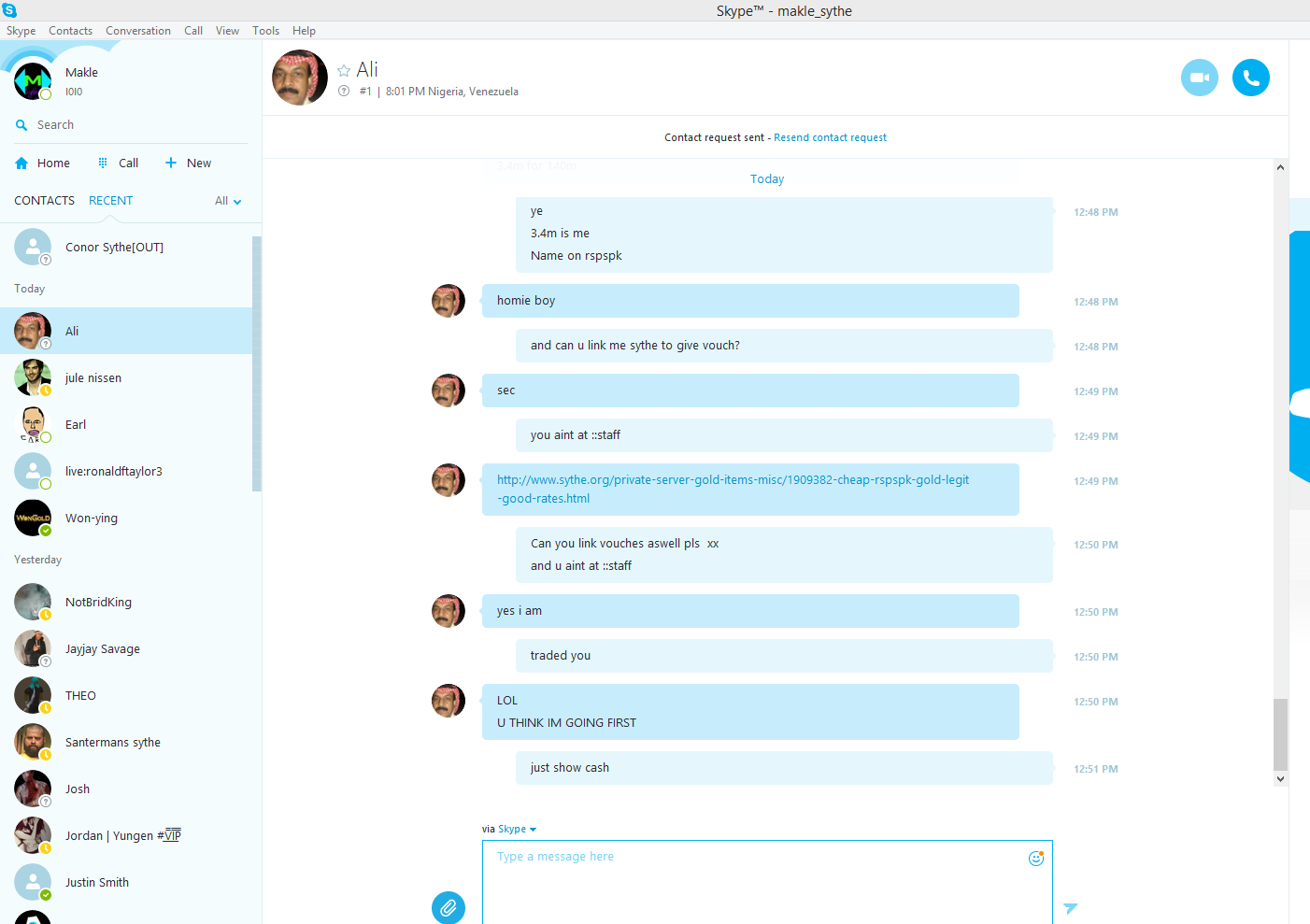Click the Ali contact name header

[367, 70]
